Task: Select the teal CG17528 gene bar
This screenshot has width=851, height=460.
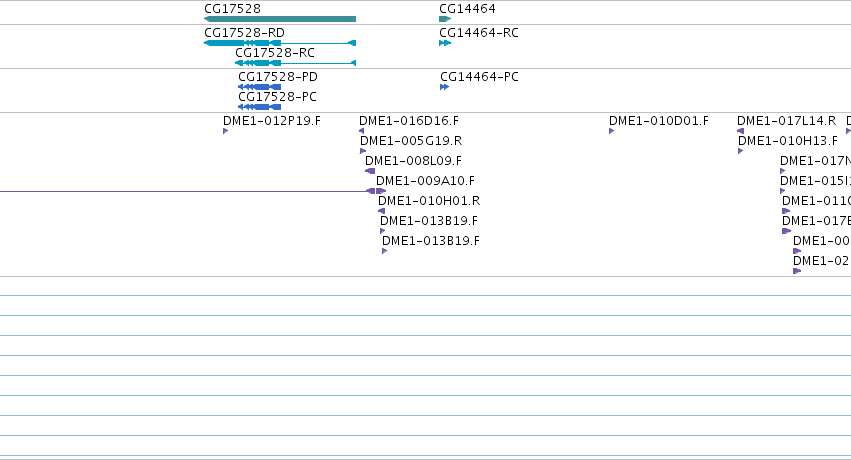Action: coord(280,19)
